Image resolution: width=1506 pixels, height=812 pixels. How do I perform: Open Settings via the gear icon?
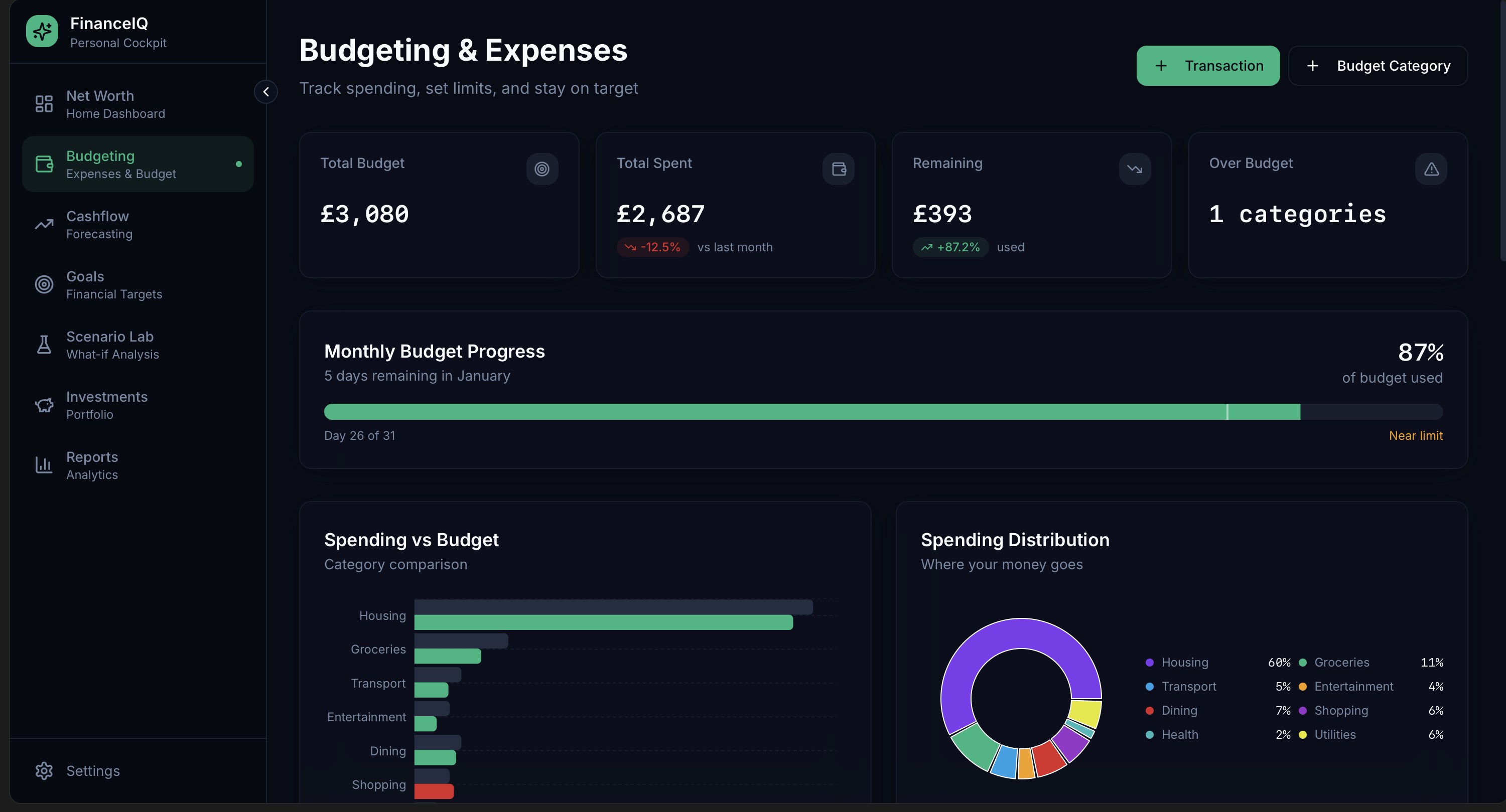click(x=44, y=771)
